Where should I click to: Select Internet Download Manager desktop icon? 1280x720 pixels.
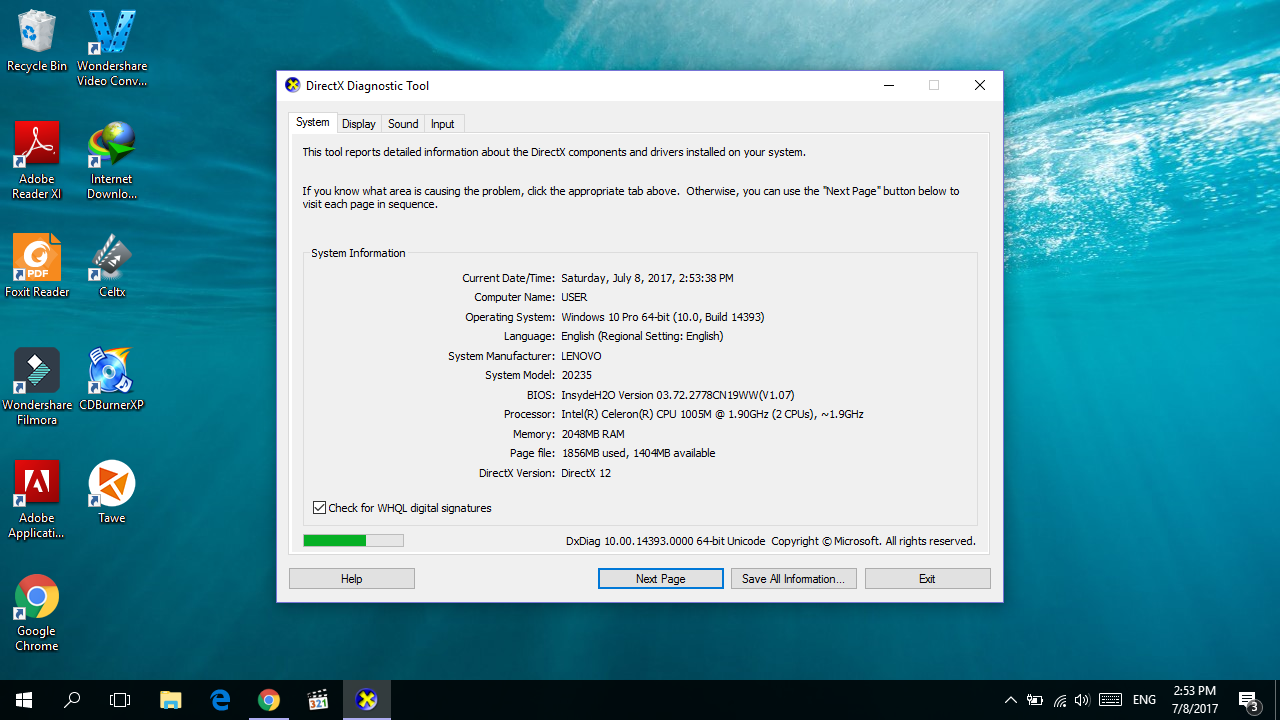(112, 161)
